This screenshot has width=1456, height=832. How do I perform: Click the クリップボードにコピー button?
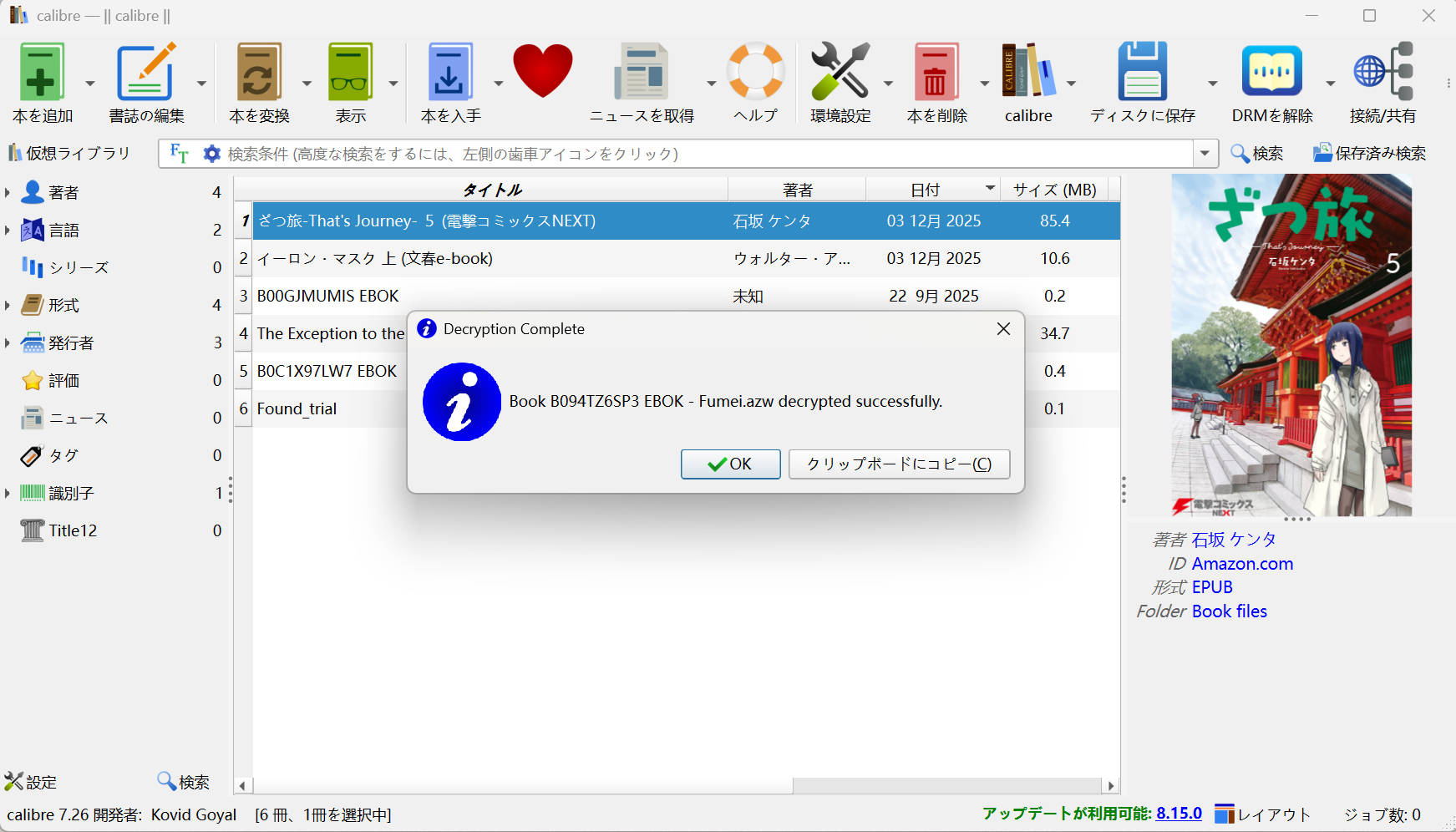(899, 464)
